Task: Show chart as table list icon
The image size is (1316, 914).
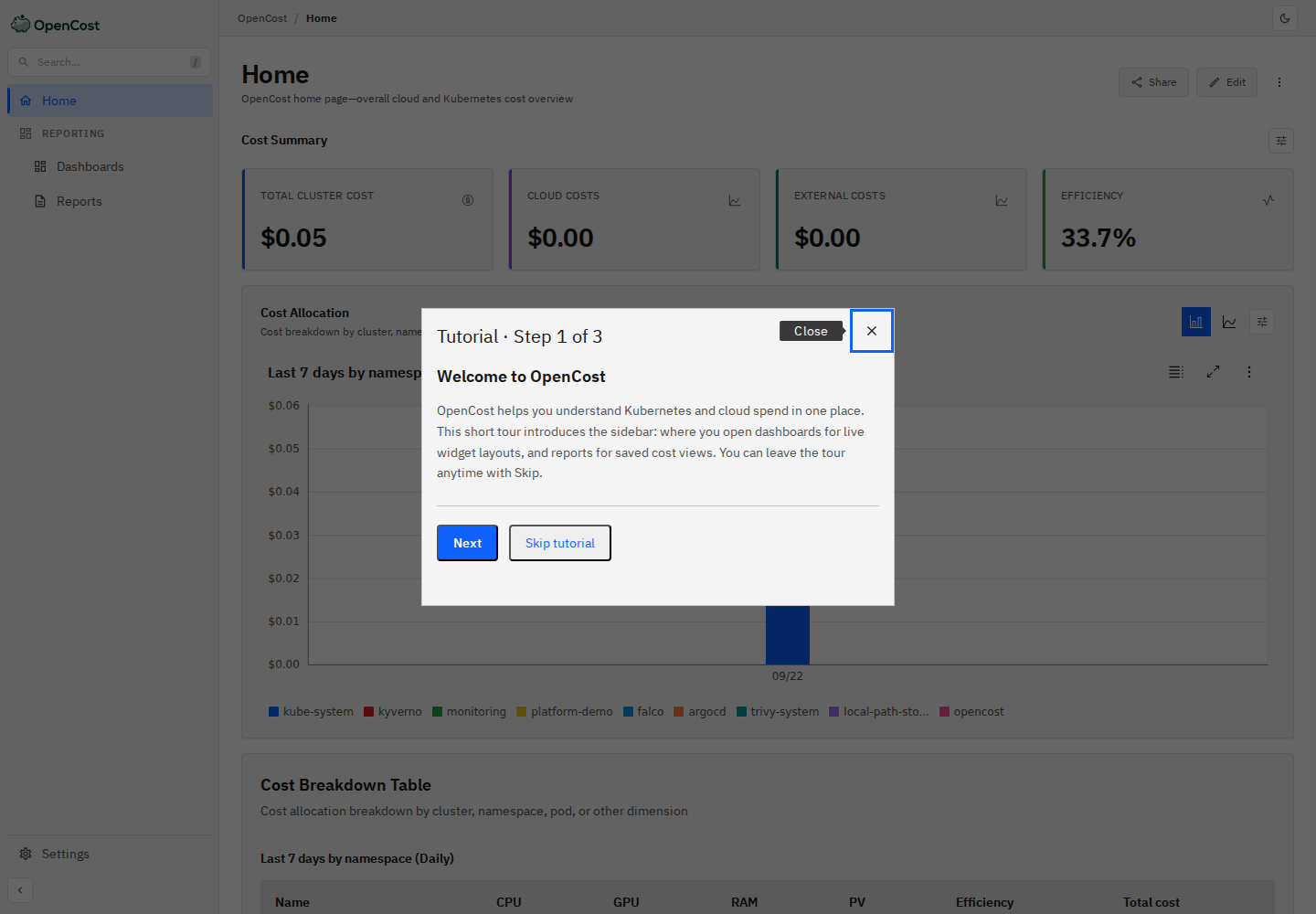Action: coord(1176,372)
